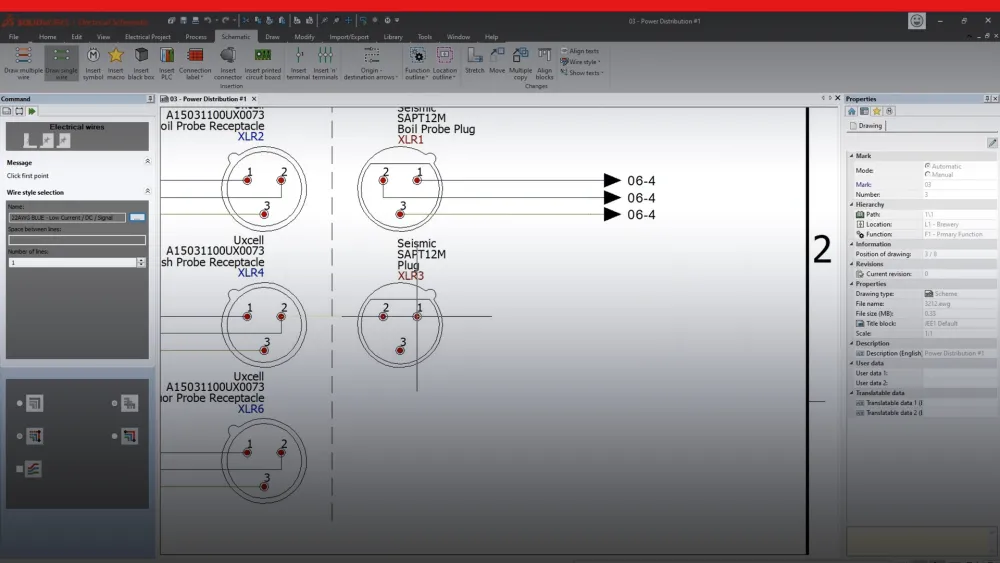This screenshot has height=563, width=1000.
Task: Switch to the Home ribbon tab
Action: point(47,37)
